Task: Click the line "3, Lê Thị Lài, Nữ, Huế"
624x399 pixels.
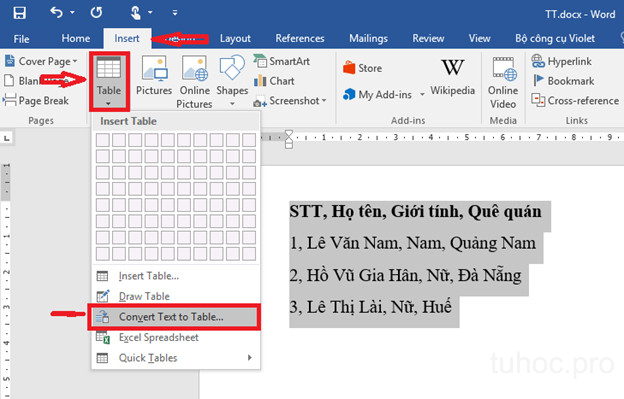Action: pyautogui.click(x=370, y=307)
